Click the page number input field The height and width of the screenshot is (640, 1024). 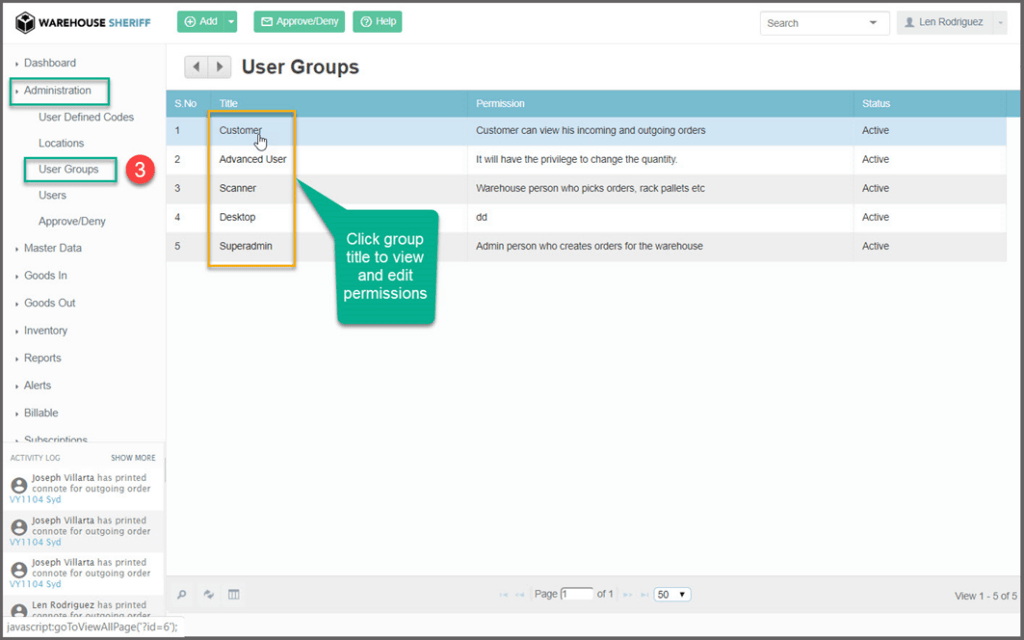(x=577, y=594)
